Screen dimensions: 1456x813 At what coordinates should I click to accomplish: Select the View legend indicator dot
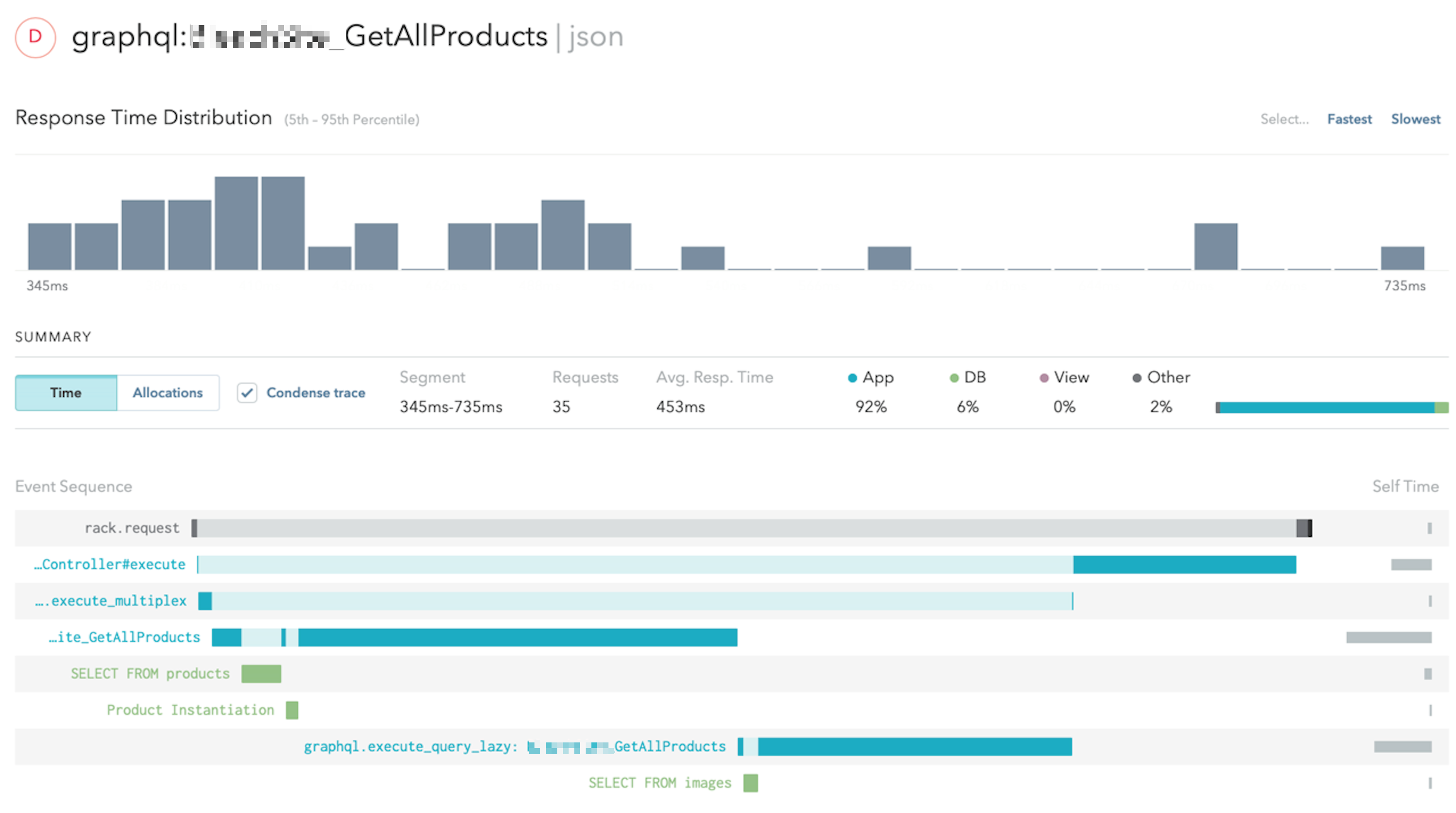(1044, 377)
